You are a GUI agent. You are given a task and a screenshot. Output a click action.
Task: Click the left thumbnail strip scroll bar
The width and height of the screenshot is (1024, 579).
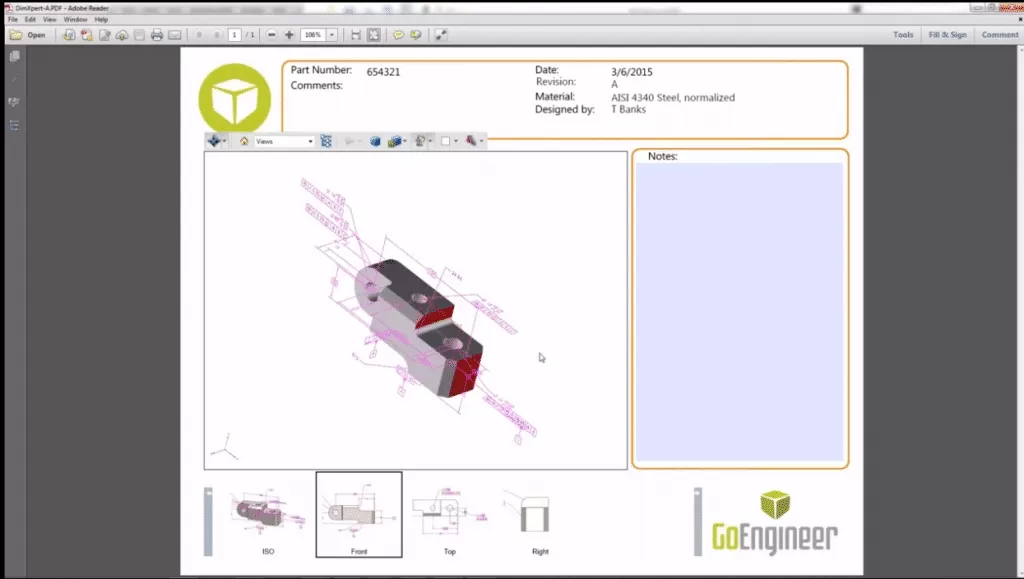208,522
